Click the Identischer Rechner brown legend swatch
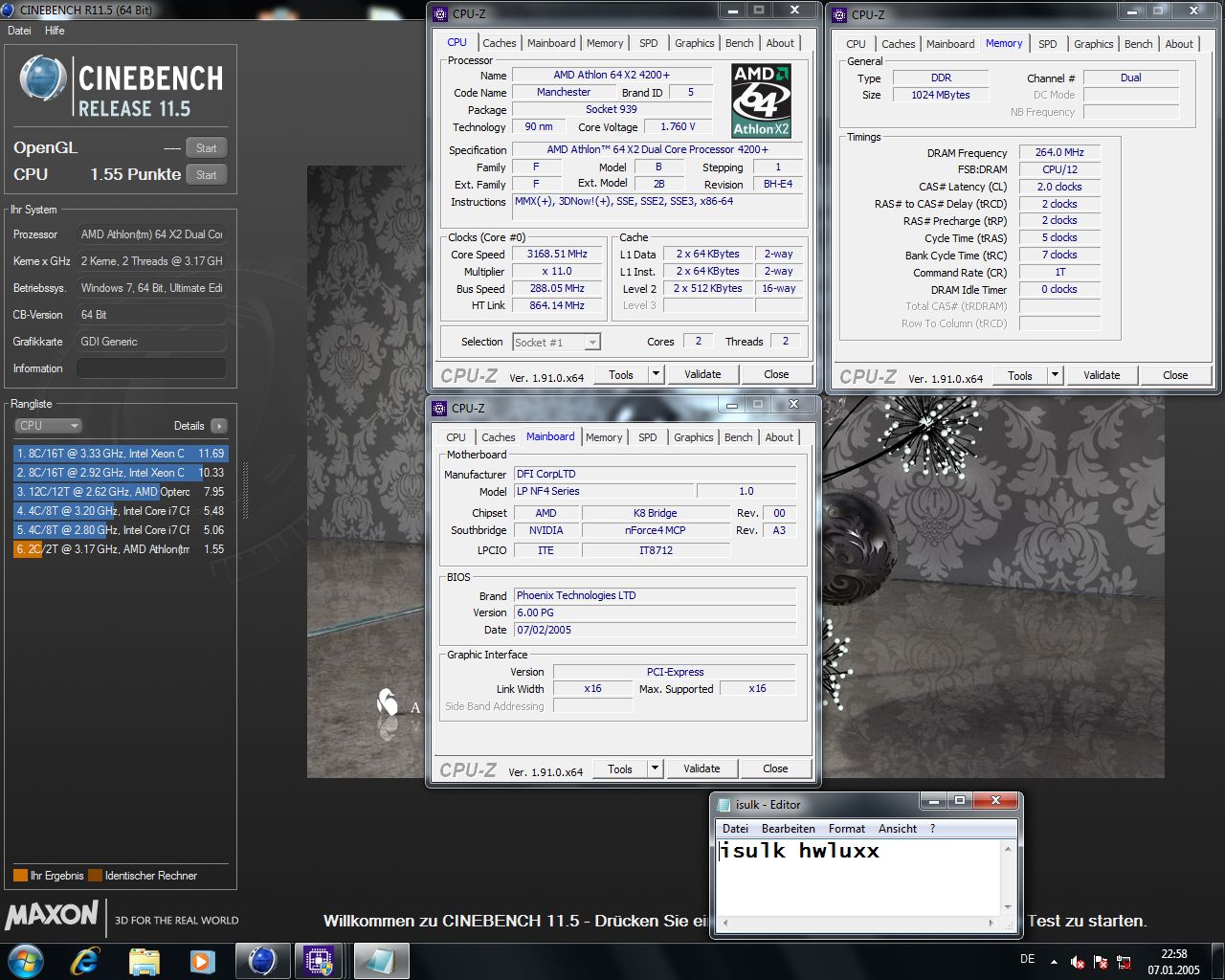Viewport: 1225px width, 980px height. 95,876
